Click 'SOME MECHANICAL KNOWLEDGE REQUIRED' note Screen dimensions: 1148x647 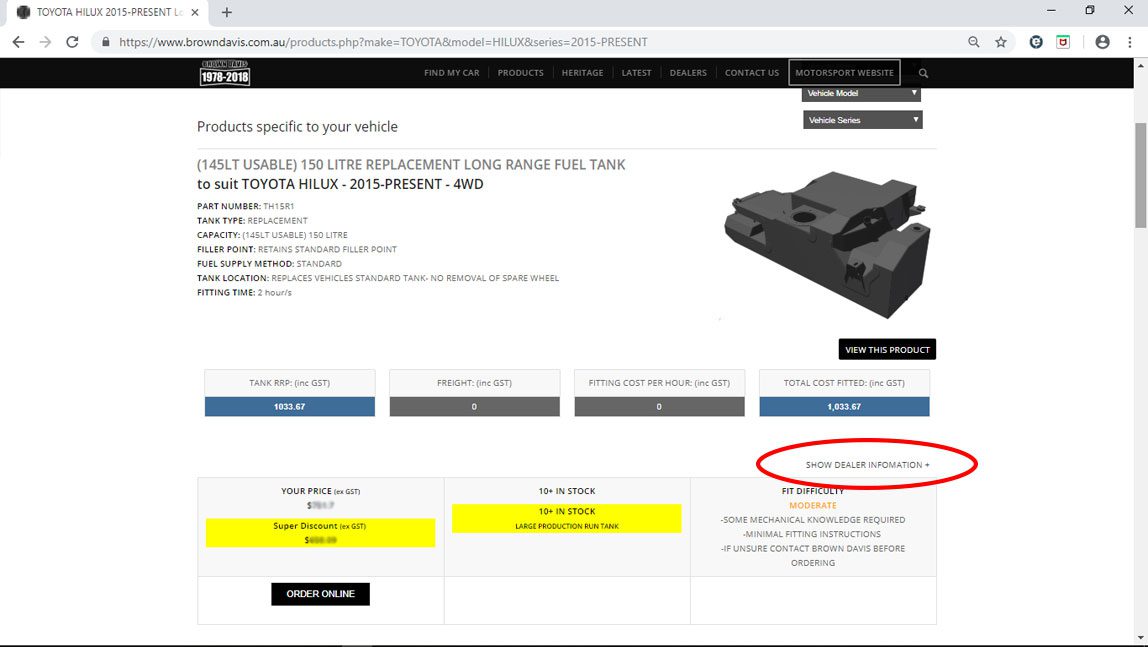[813, 520]
